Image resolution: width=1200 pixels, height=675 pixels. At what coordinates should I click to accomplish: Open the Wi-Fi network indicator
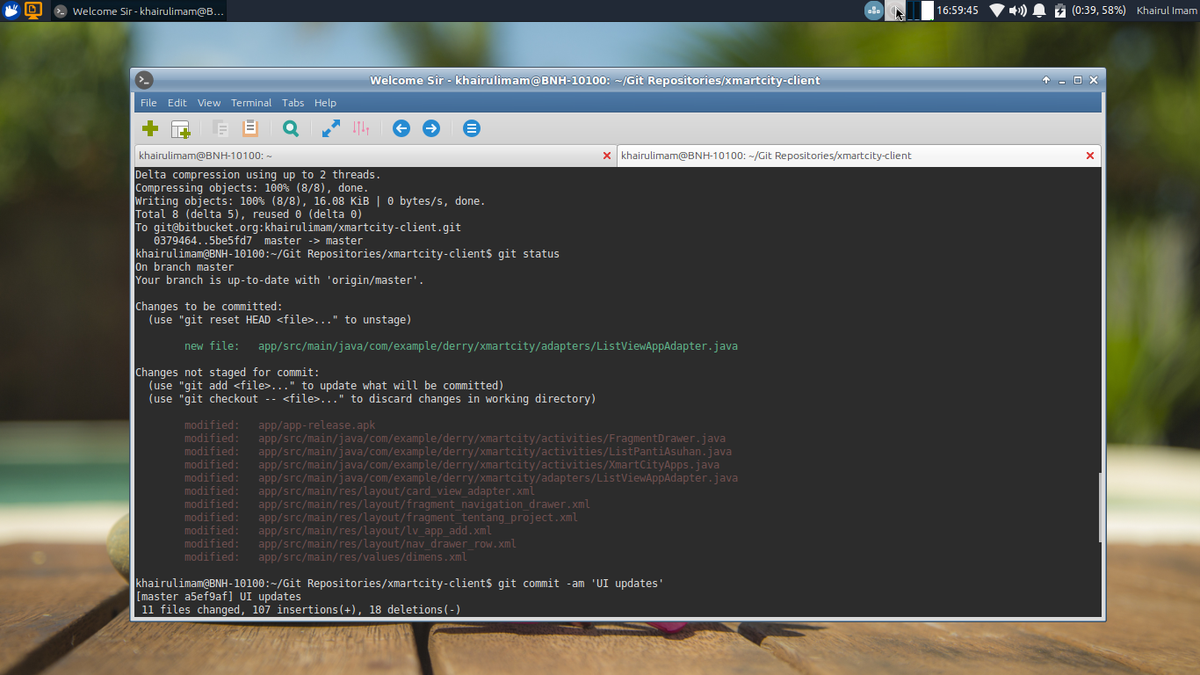click(x=997, y=10)
